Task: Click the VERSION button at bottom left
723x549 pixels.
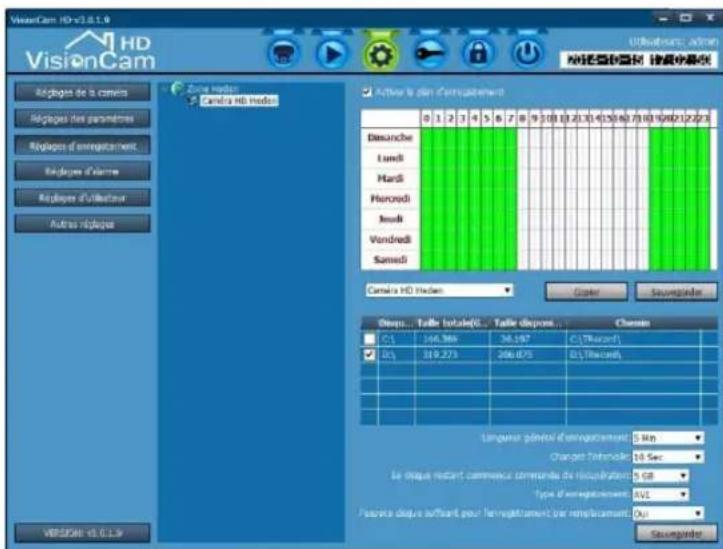Action: pyautogui.click(x=82, y=533)
